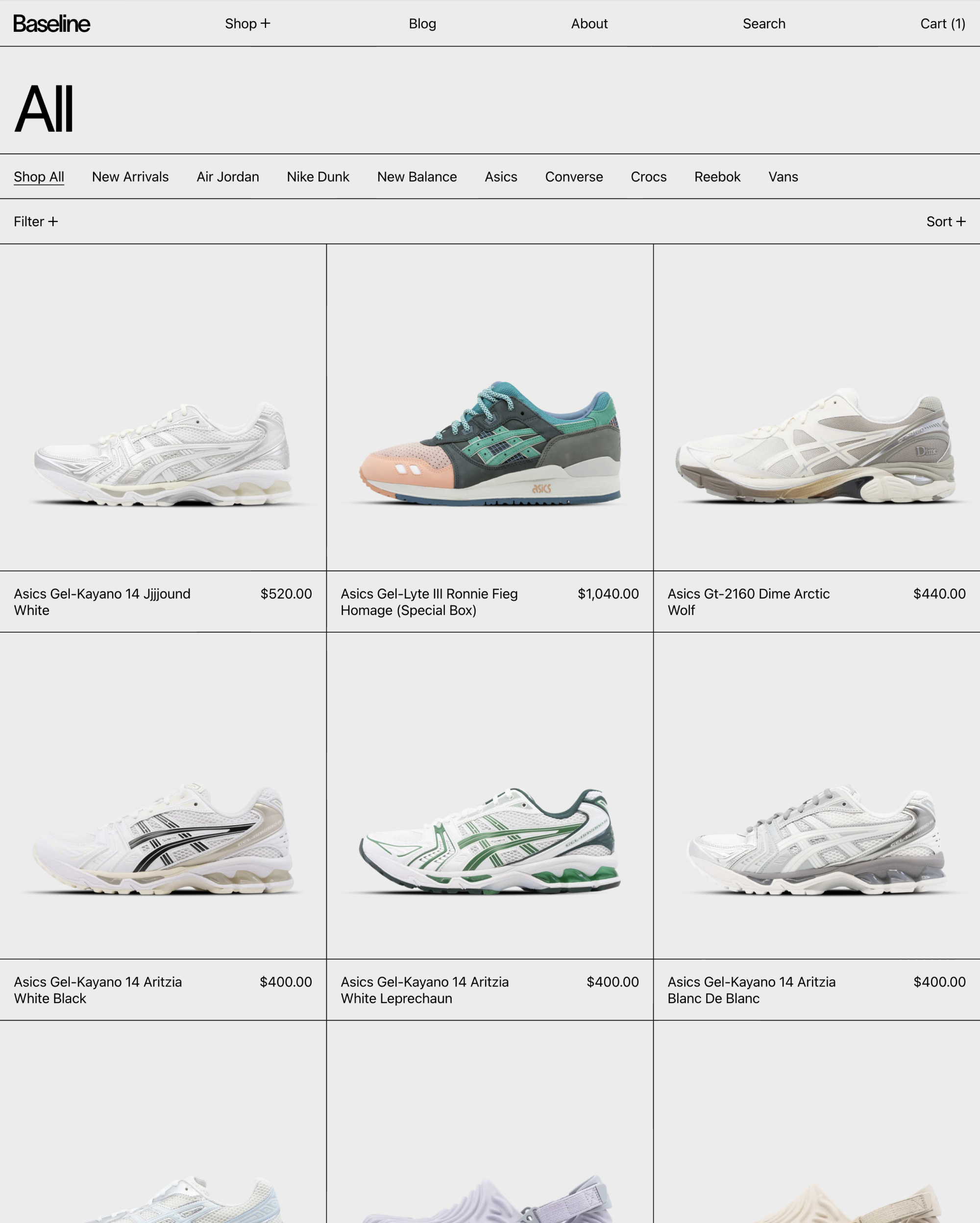Open Cart (1)

[943, 24]
